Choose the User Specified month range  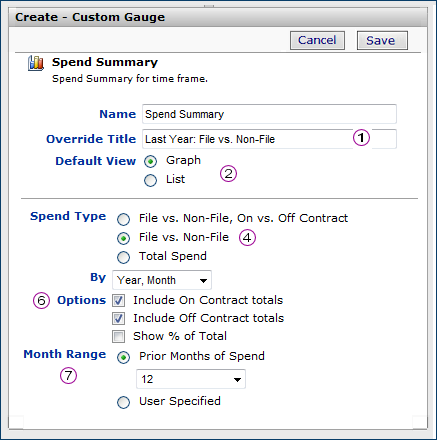click(123, 402)
